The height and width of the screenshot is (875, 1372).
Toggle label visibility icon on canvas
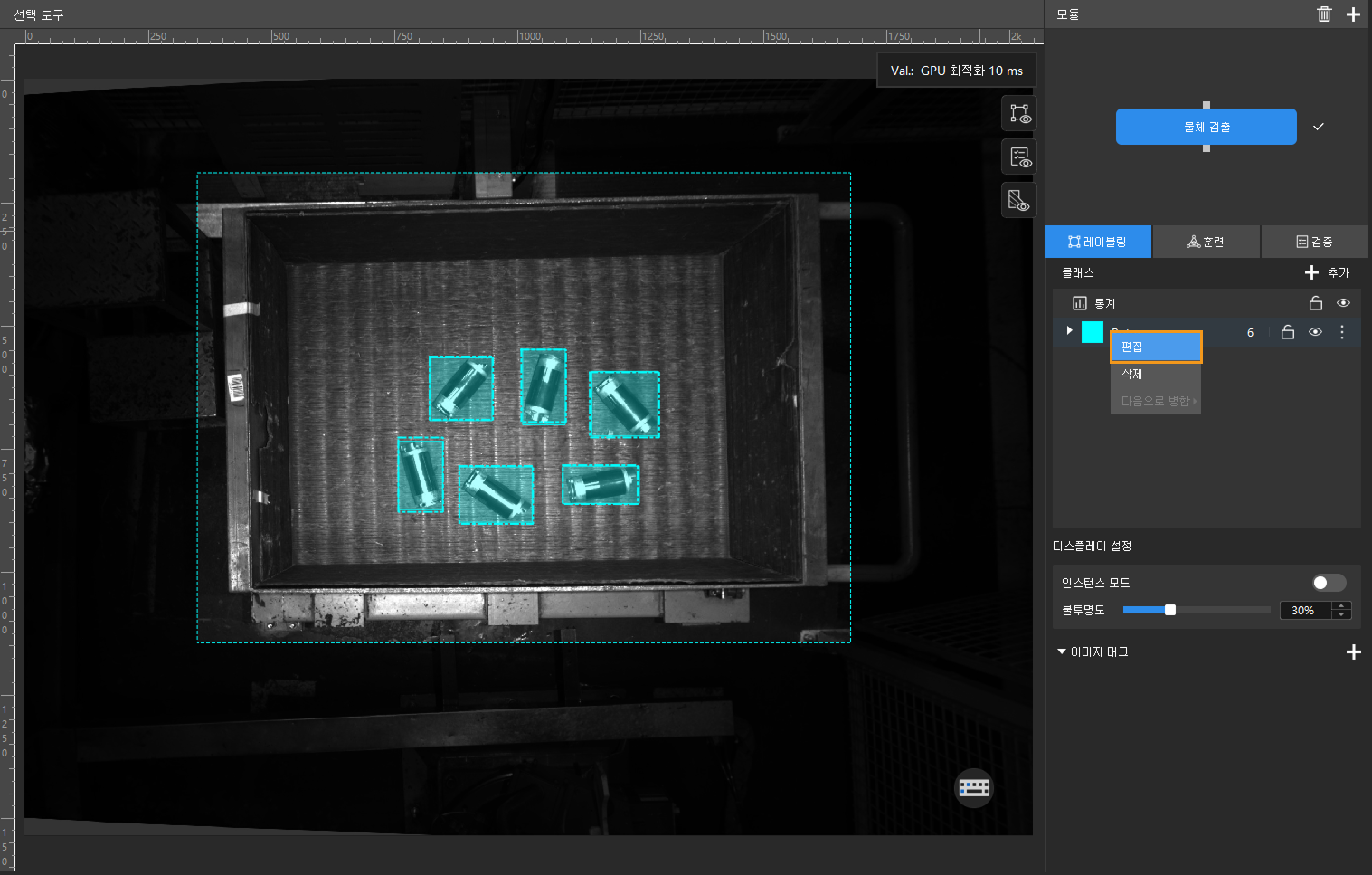(1019, 114)
